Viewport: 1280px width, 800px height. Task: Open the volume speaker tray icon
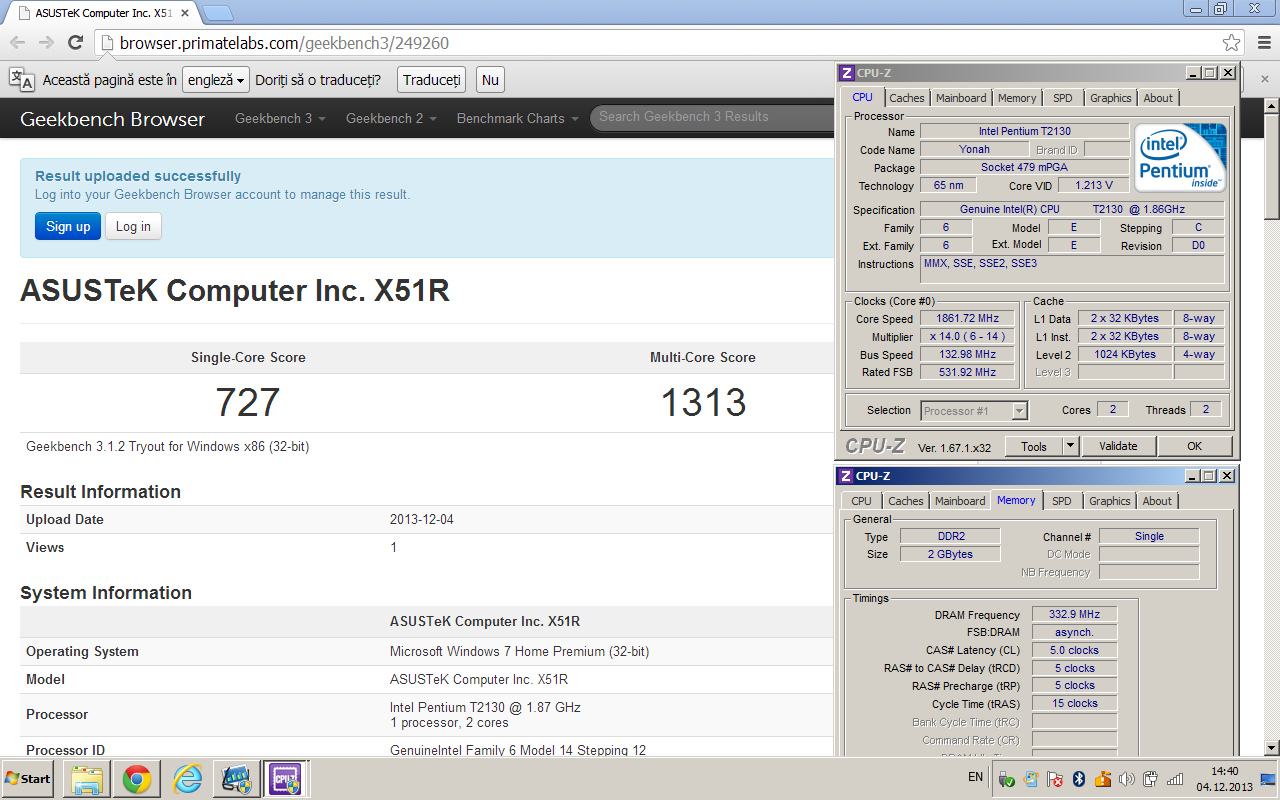point(1127,779)
